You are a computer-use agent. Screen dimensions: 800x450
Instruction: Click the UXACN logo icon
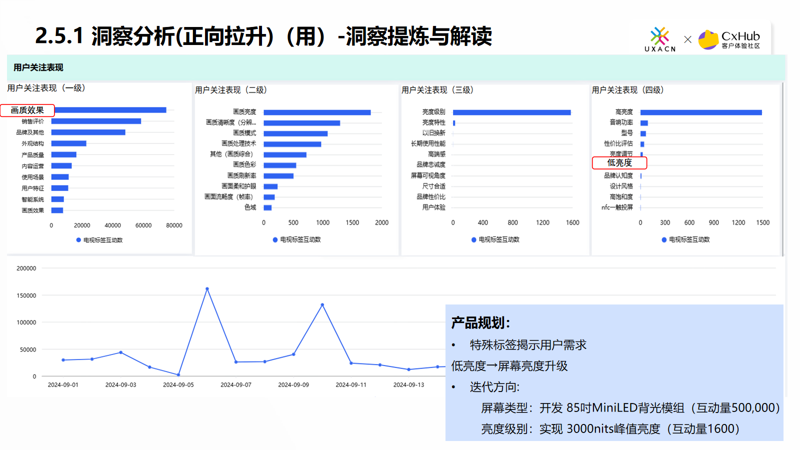pos(659,37)
